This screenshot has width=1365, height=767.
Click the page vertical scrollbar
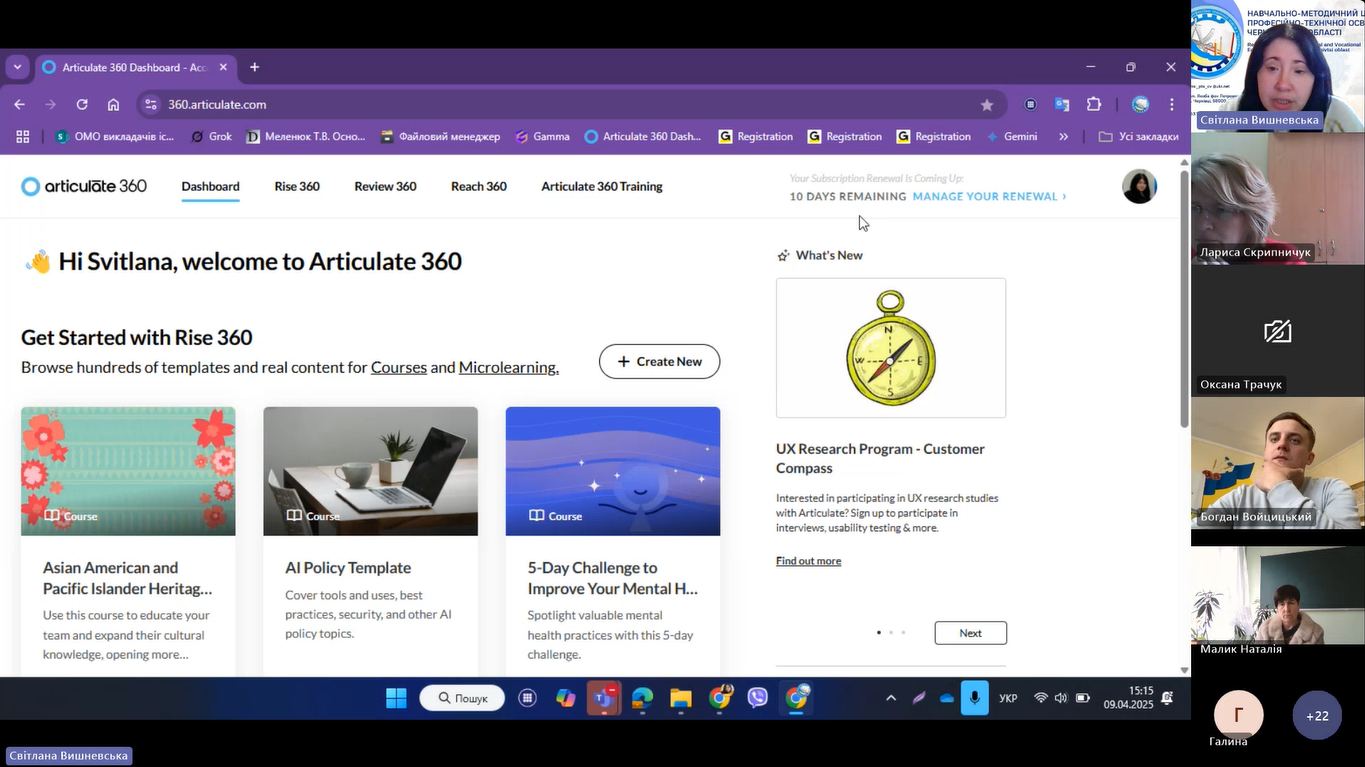pyautogui.click(x=1184, y=300)
